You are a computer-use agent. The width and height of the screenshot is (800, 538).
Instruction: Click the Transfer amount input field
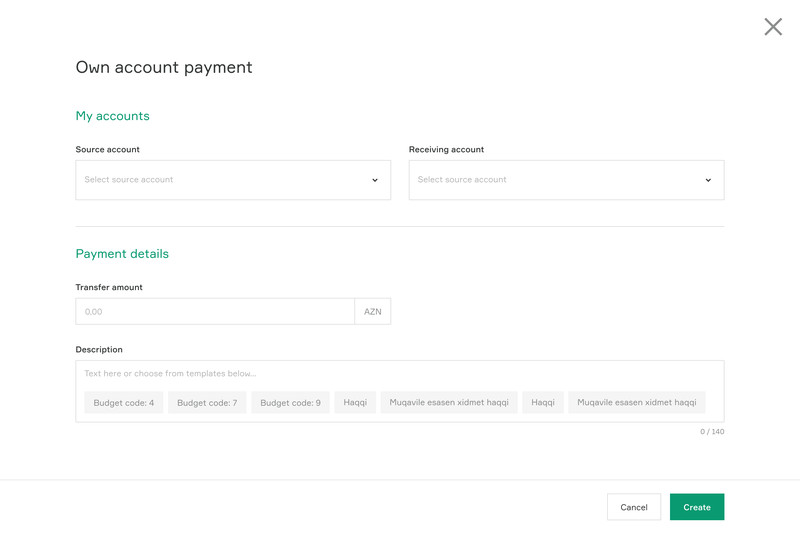[x=215, y=311]
